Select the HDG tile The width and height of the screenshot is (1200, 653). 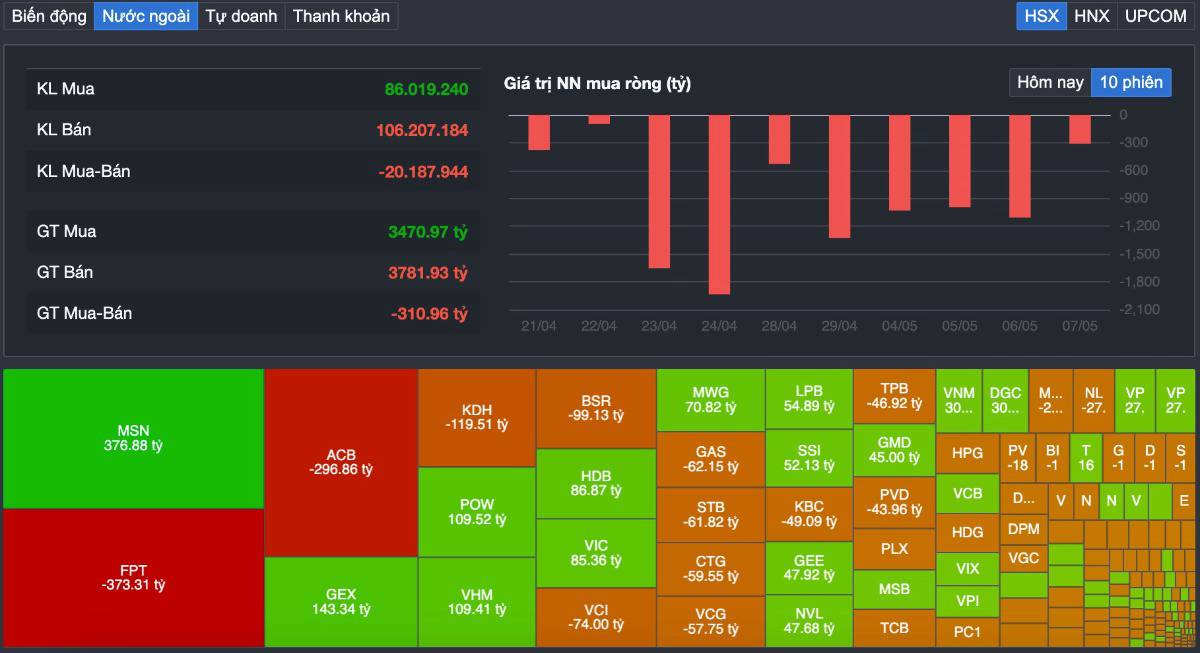pos(967,532)
